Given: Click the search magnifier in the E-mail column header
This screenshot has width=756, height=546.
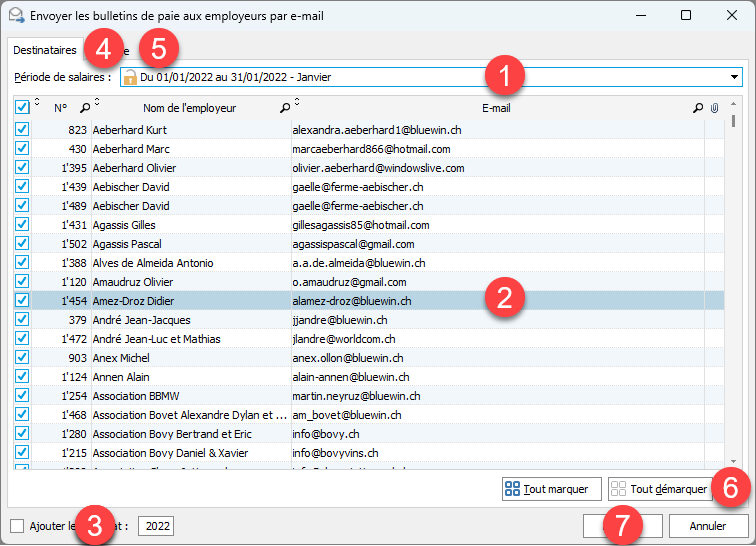Looking at the screenshot, I should (x=698, y=108).
